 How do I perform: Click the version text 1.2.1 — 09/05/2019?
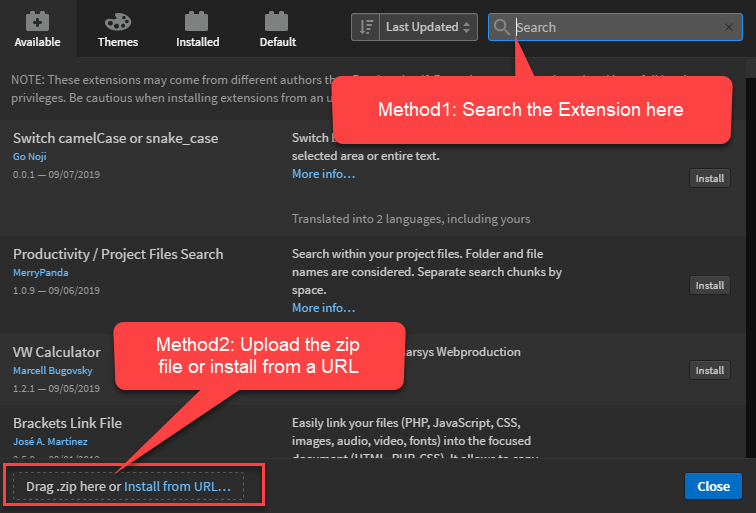(x=56, y=389)
